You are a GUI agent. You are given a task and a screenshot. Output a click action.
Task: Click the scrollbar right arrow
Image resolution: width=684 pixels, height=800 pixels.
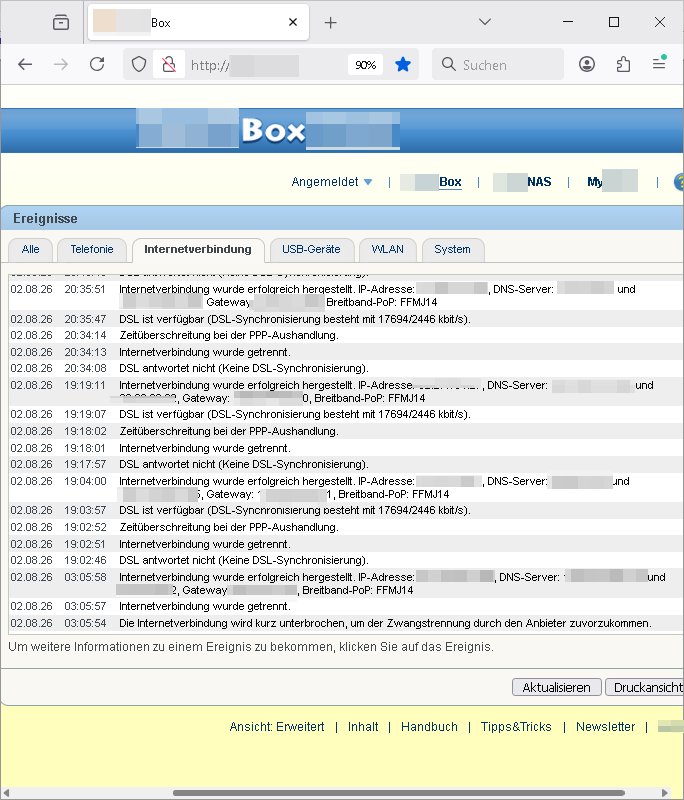click(665, 793)
